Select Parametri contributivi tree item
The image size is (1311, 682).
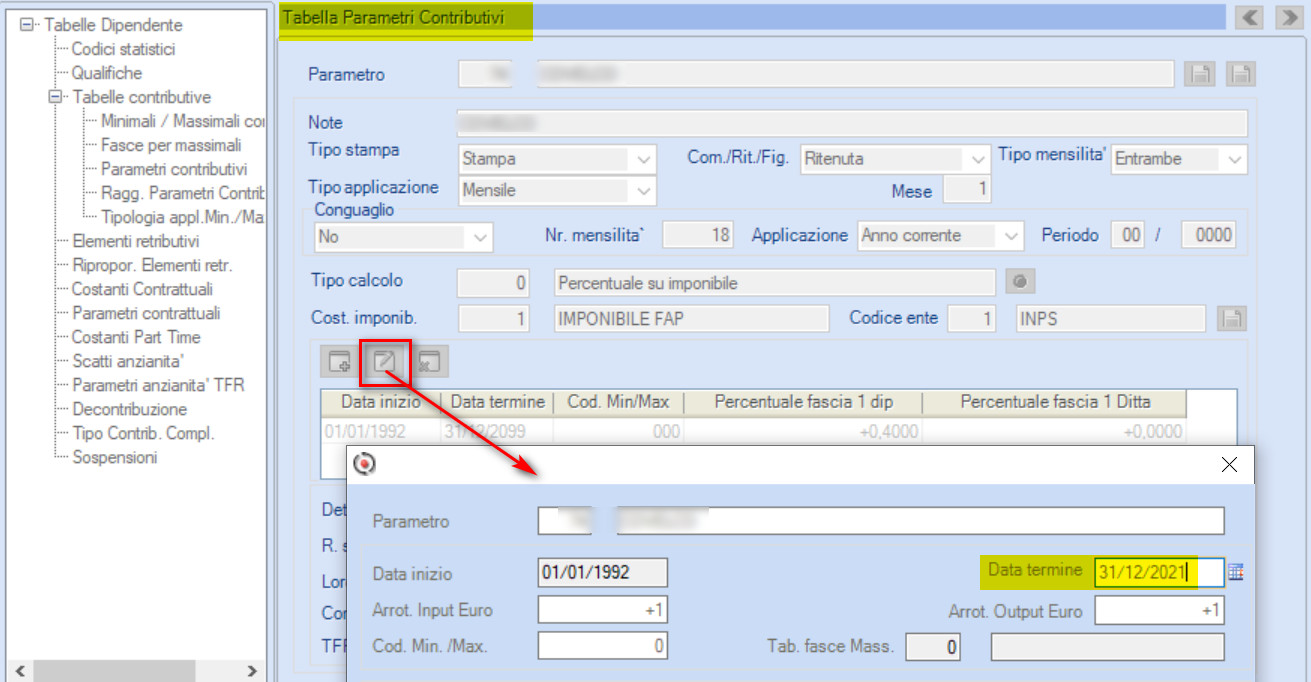point(174,169)
